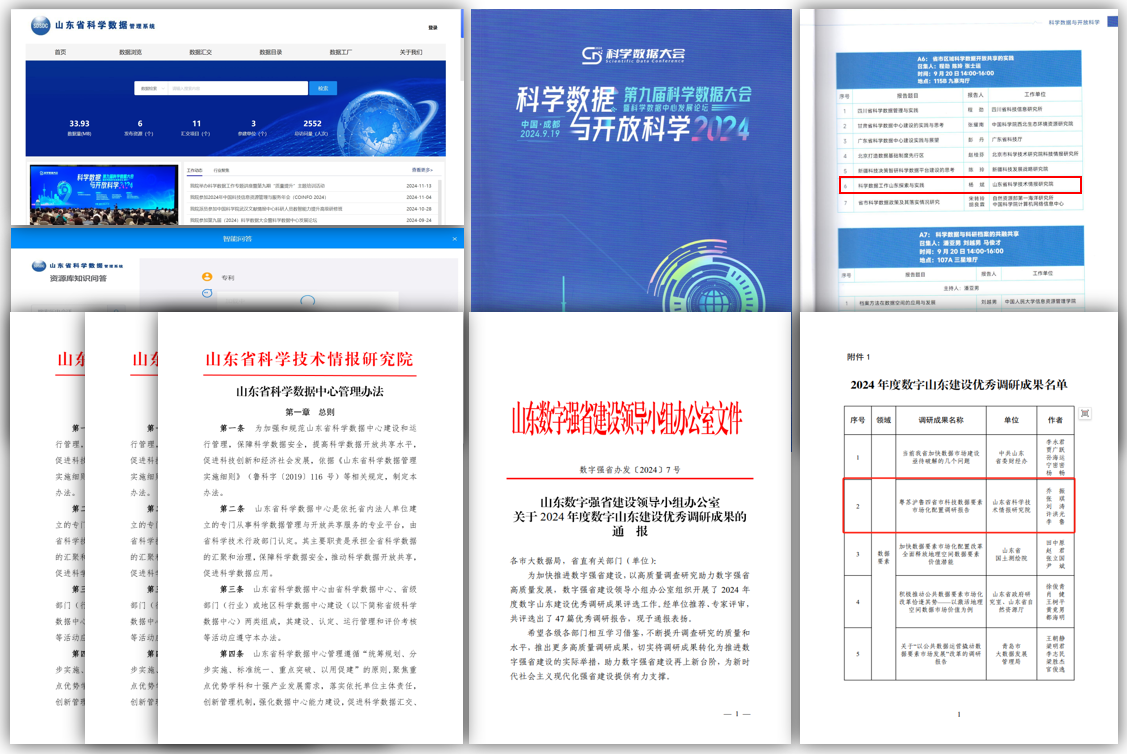Click the orange user avatar beside 专利
1127x754 pixels.
pyautogui.click(x=207, y=277)
